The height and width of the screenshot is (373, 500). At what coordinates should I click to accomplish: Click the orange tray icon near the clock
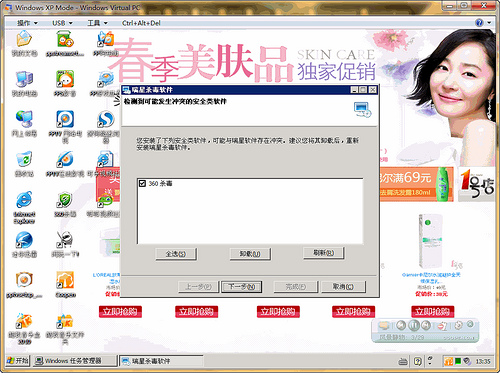tap(449, 361)
